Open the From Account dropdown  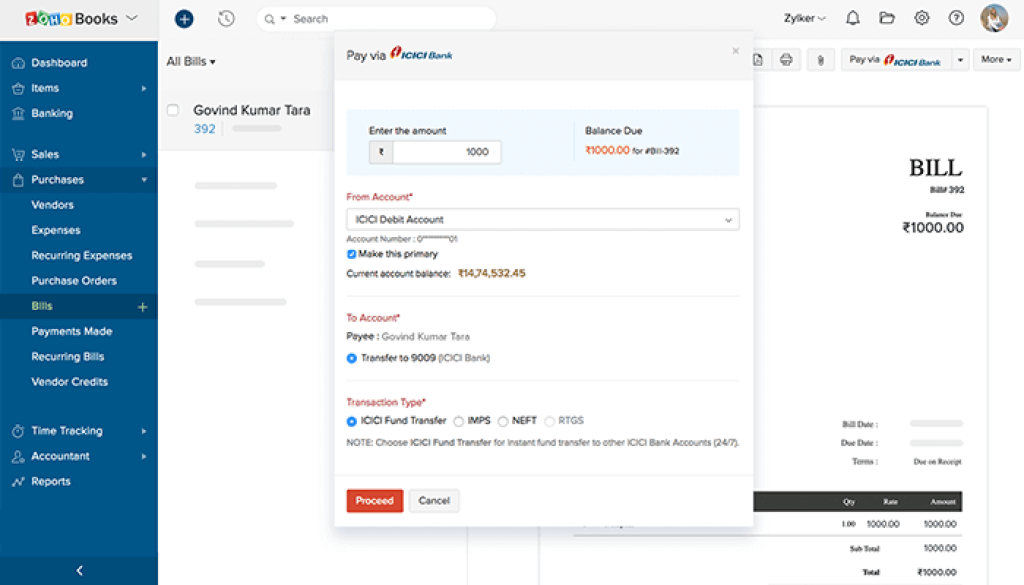pyautogui.click(x=543, y=220)
